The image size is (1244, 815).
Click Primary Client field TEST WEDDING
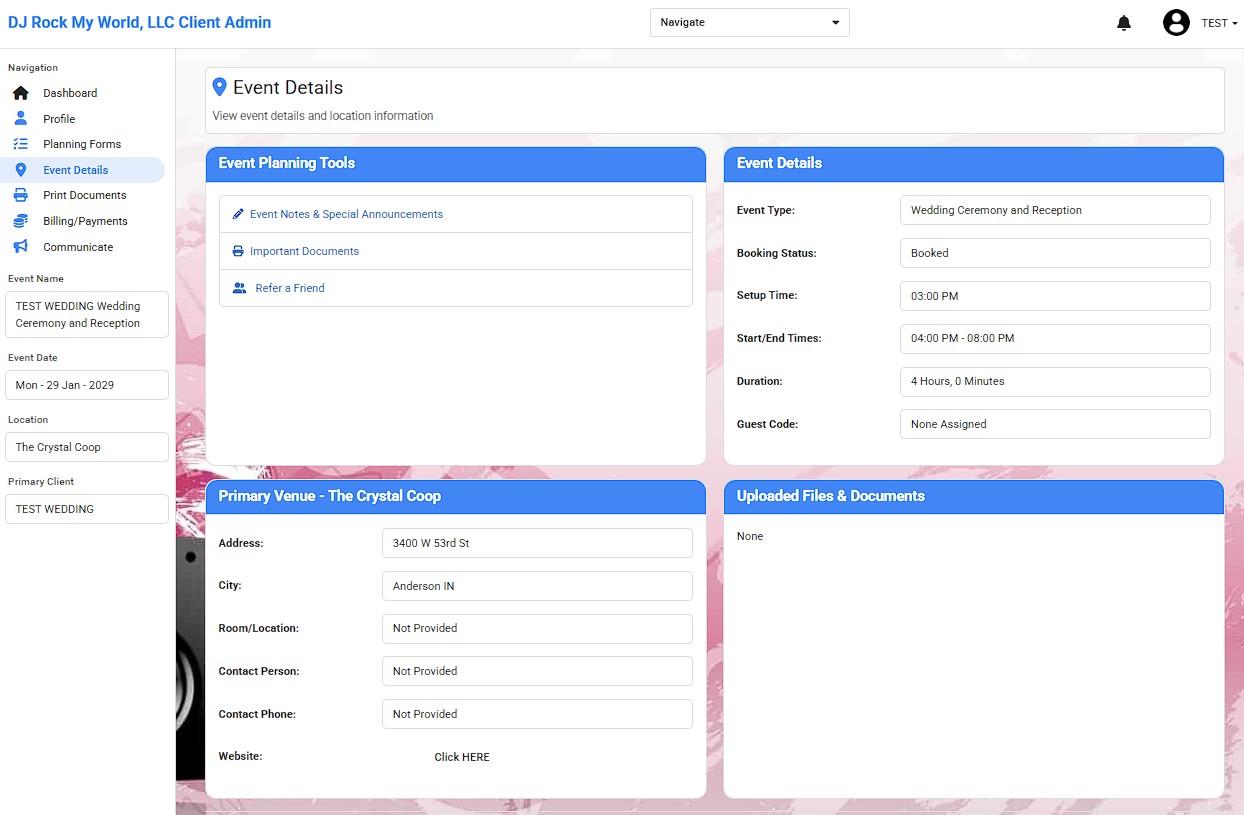pyautogui.click(x=87, y=509)
